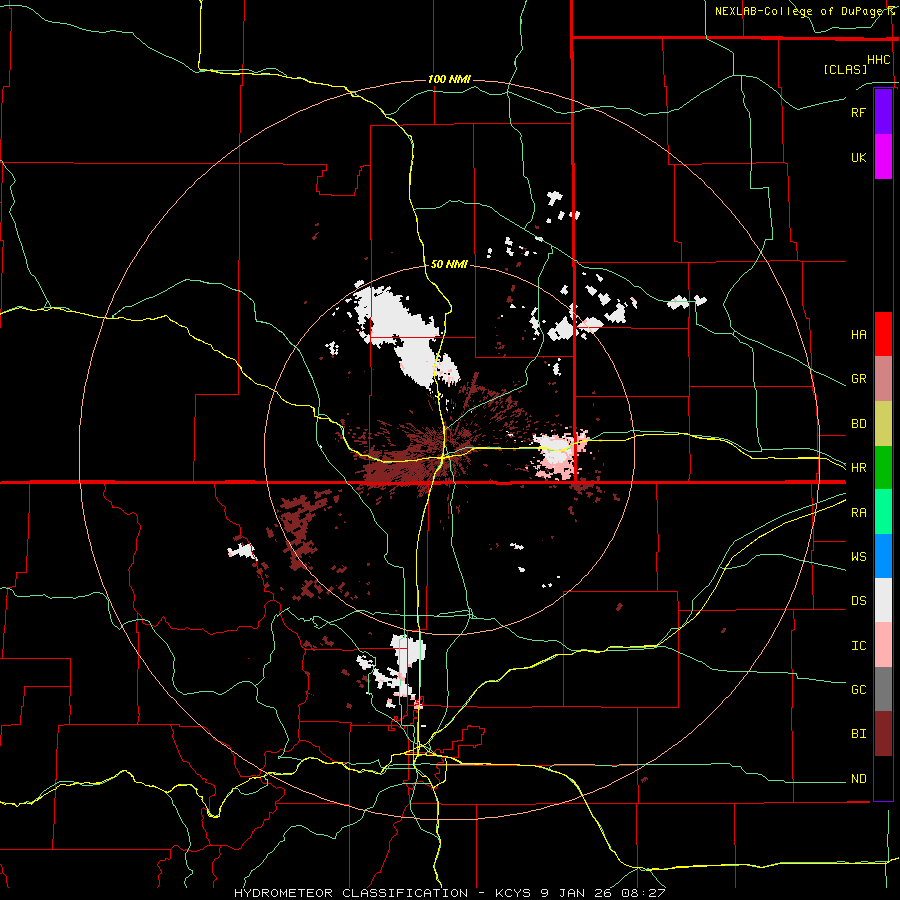Click the 08:27 timestamp
This screenshot has width=900, height=900.
(642, 893)
